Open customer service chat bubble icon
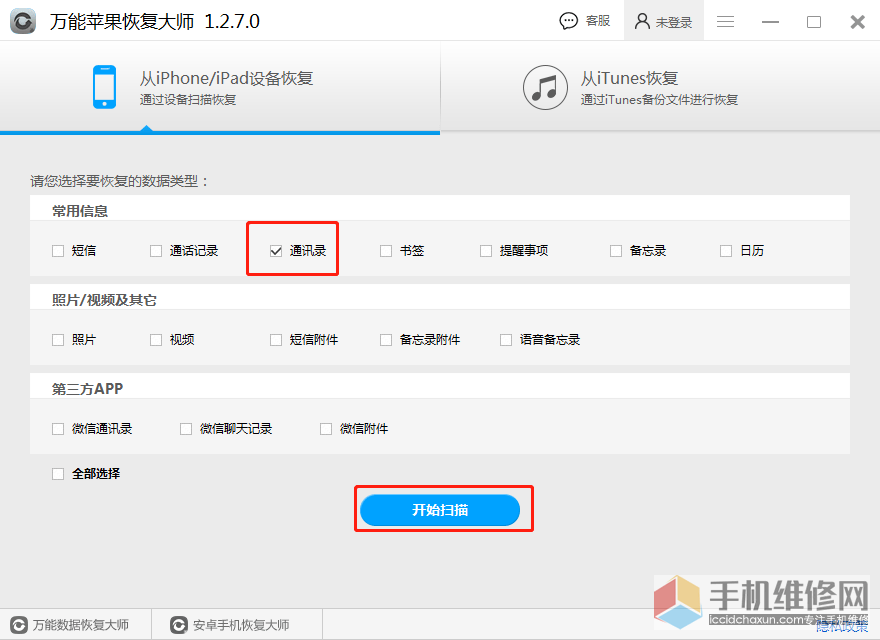This screenshot has width=880, height=640. click(x=569, y=21)
